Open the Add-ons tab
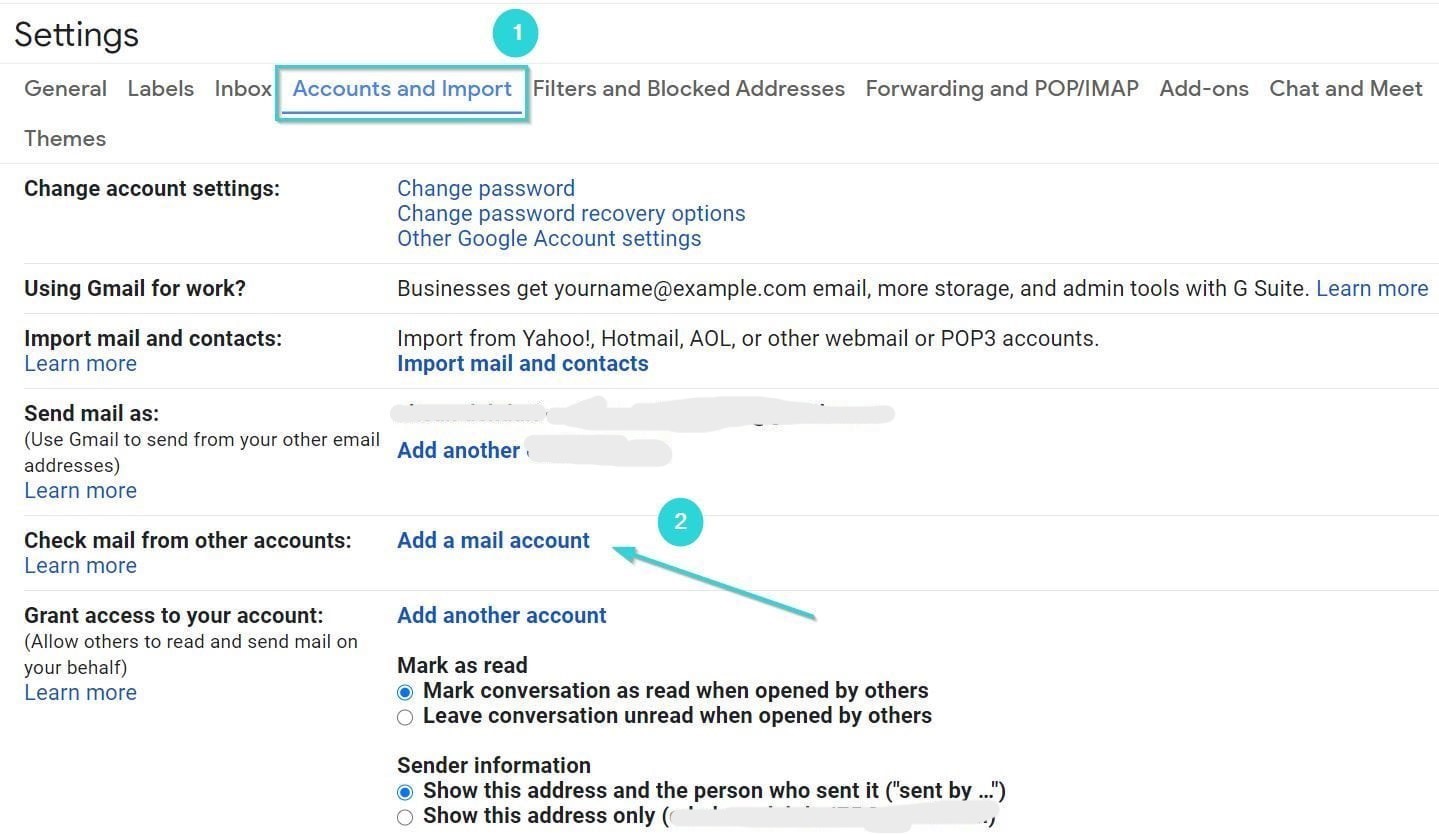 pos(1204,89)
